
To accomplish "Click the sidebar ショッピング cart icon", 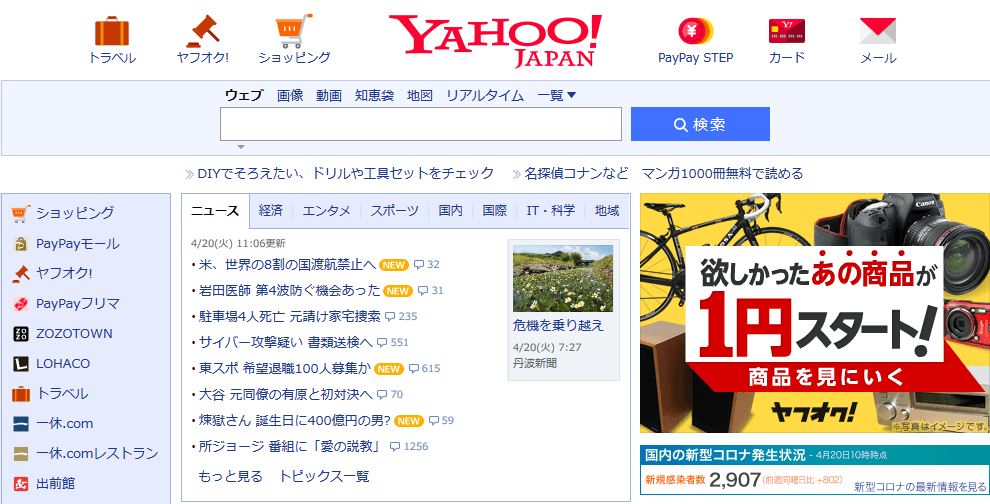I will tap(21, 213).
